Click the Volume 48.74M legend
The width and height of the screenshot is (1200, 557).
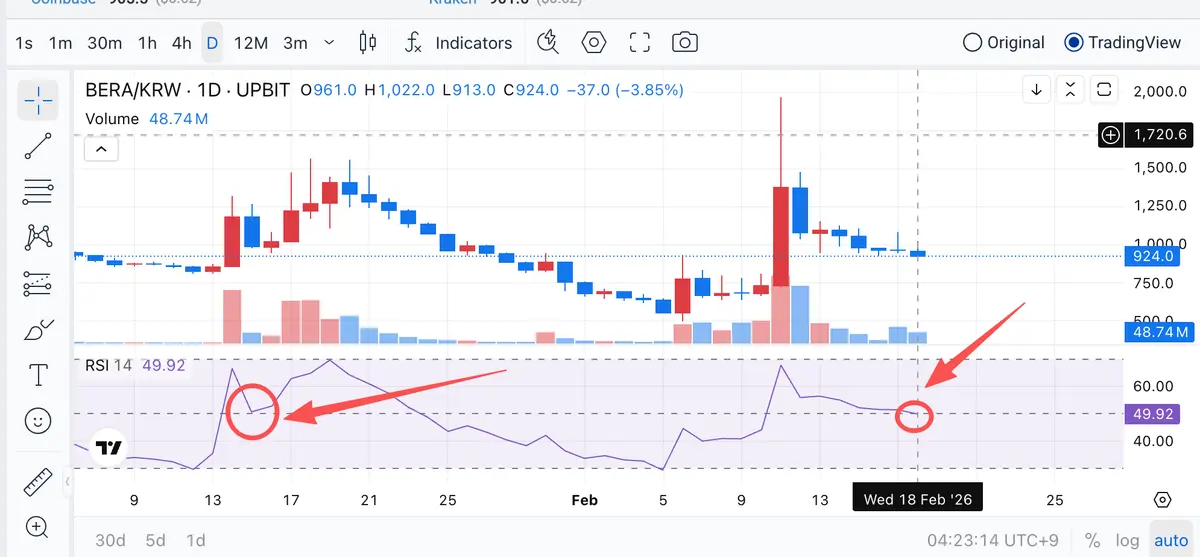point(147,118)
